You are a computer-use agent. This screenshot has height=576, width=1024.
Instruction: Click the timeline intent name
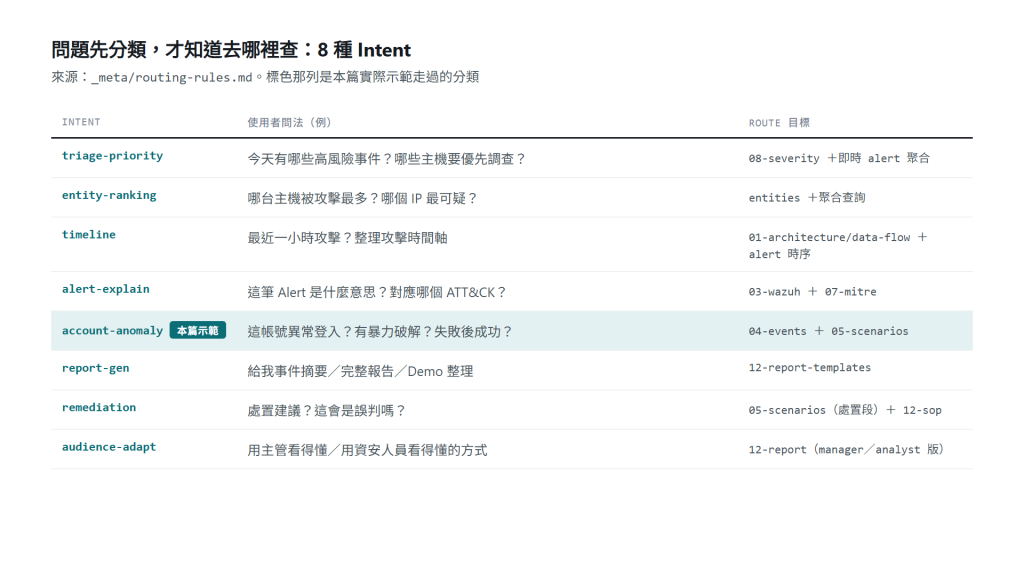pyautogui.click(x=89, y=234)
